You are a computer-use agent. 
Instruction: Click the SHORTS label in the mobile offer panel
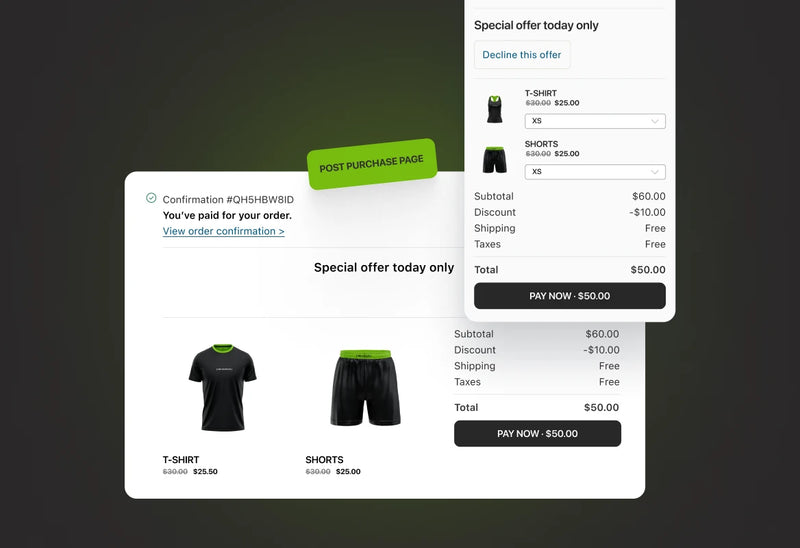pyautogui.click(x=541, y=144)
